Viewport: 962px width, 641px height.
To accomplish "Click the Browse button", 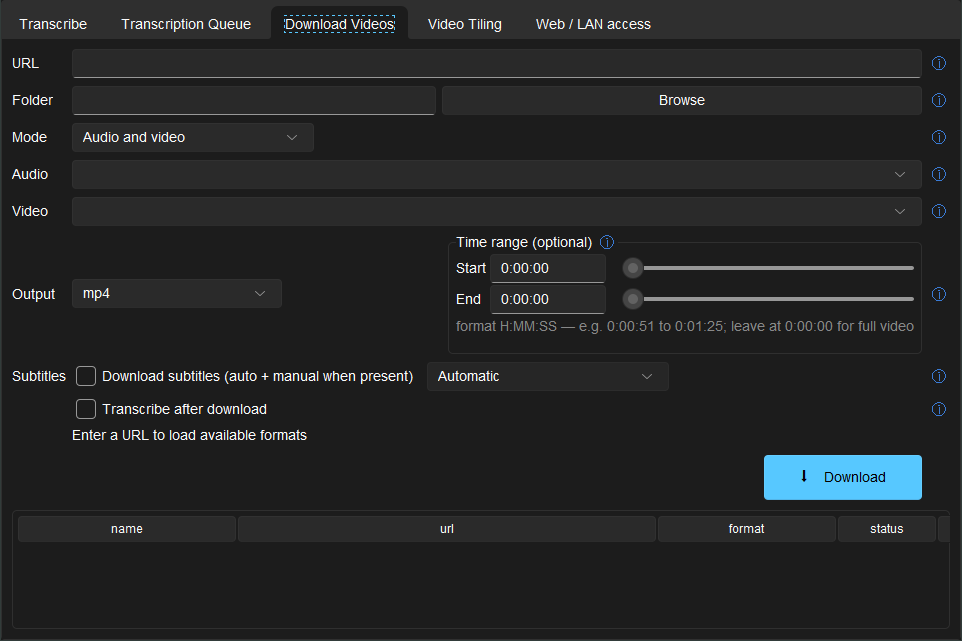I will point(682,101).
